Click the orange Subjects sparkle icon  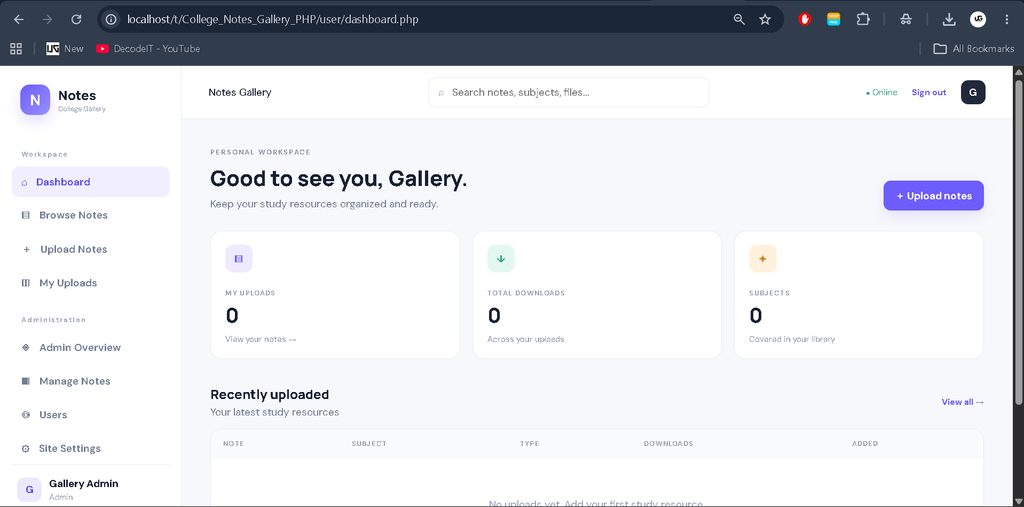click(762, 259)
